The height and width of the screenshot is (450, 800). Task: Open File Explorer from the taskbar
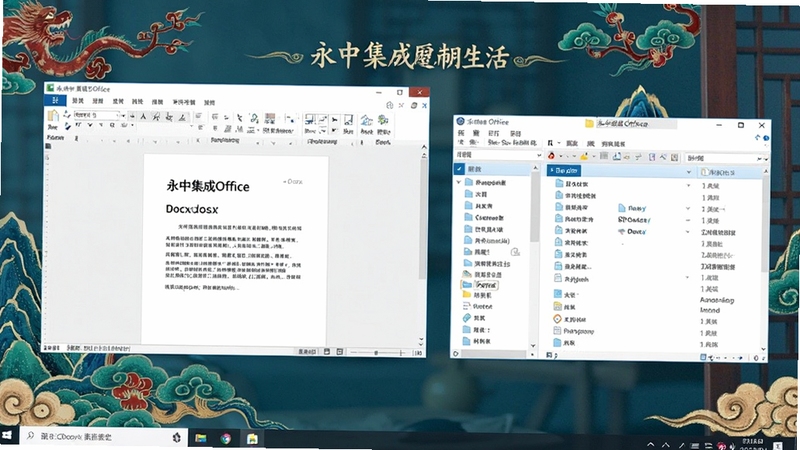point(201,438)
